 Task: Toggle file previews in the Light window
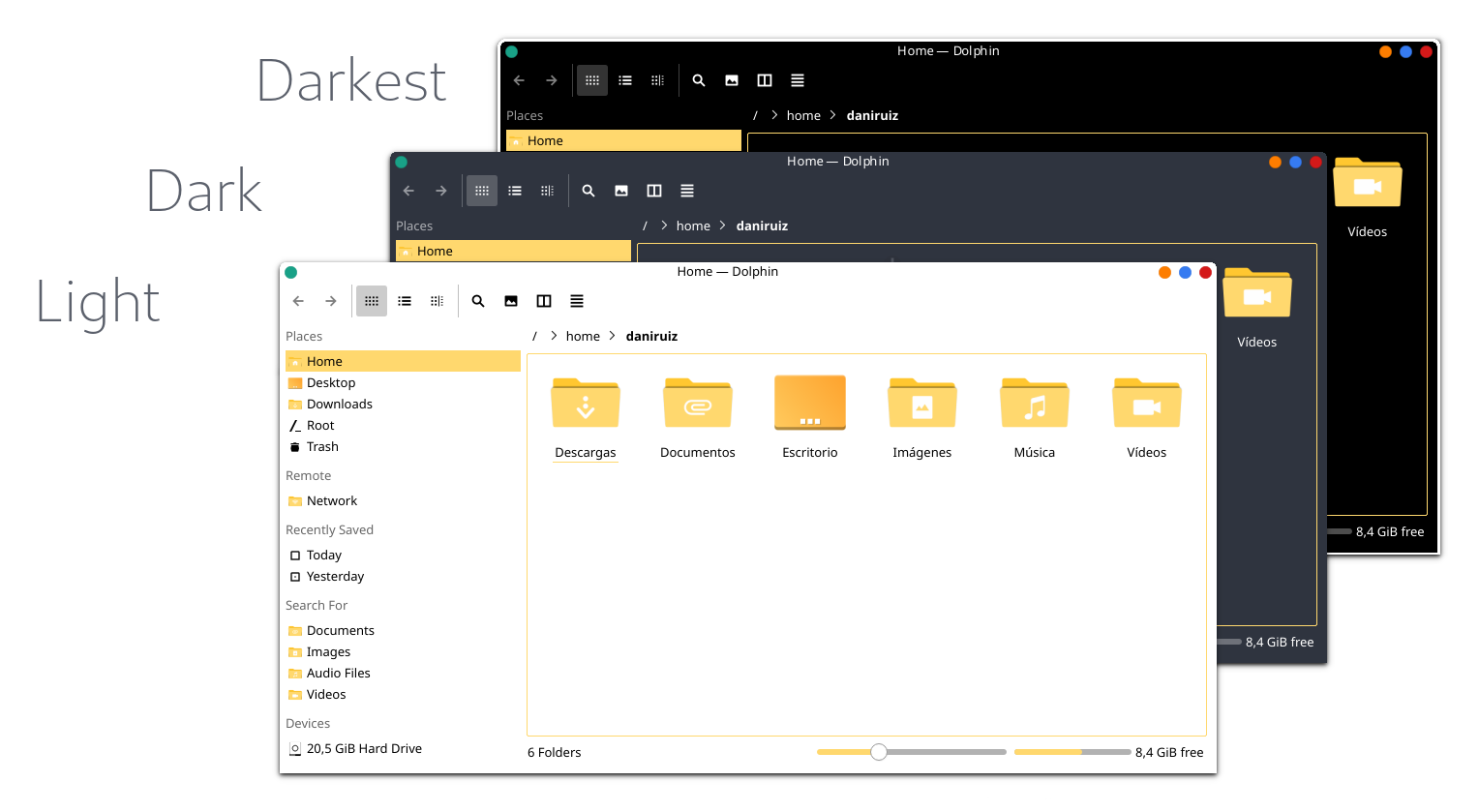coord(511,301)
